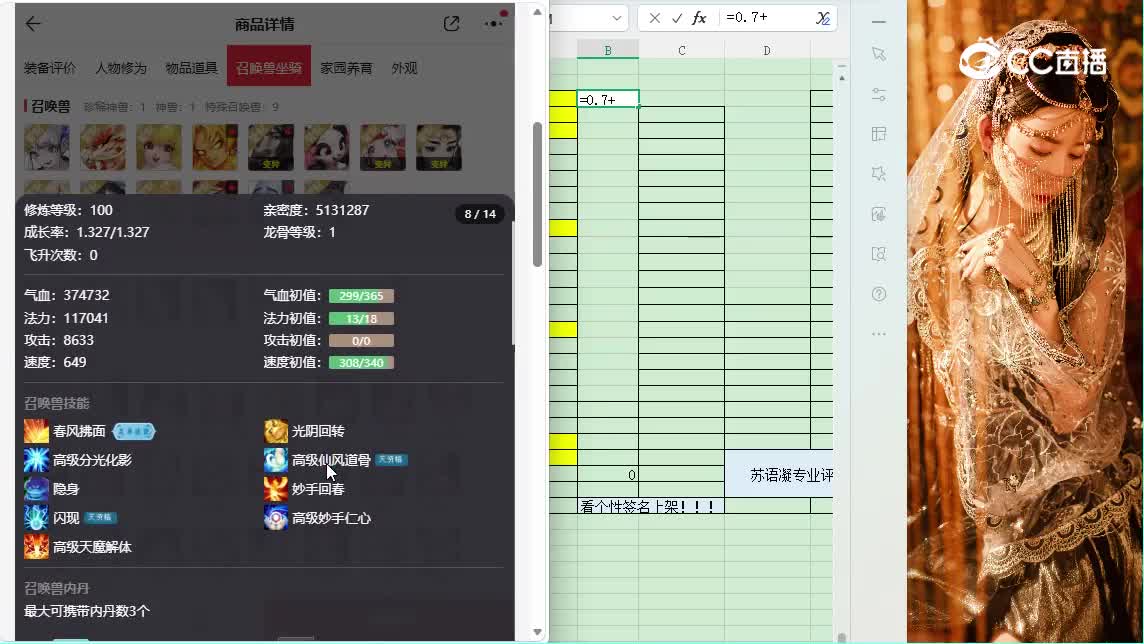Click the formula assistant icon in formula bar
This screenshot has height=644, width=1144.
tap(823, 18)
